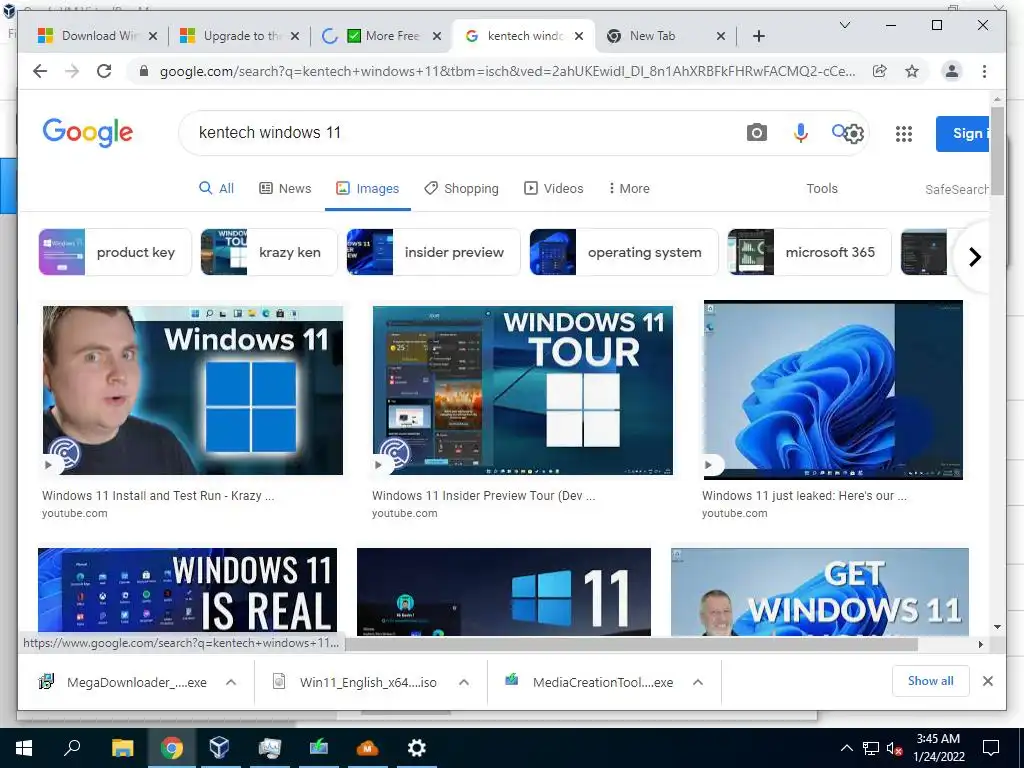Screen dimensions: 1024x768
Task: Open the notification center icon
Action: pyautogui.click(x=991, y=748)
